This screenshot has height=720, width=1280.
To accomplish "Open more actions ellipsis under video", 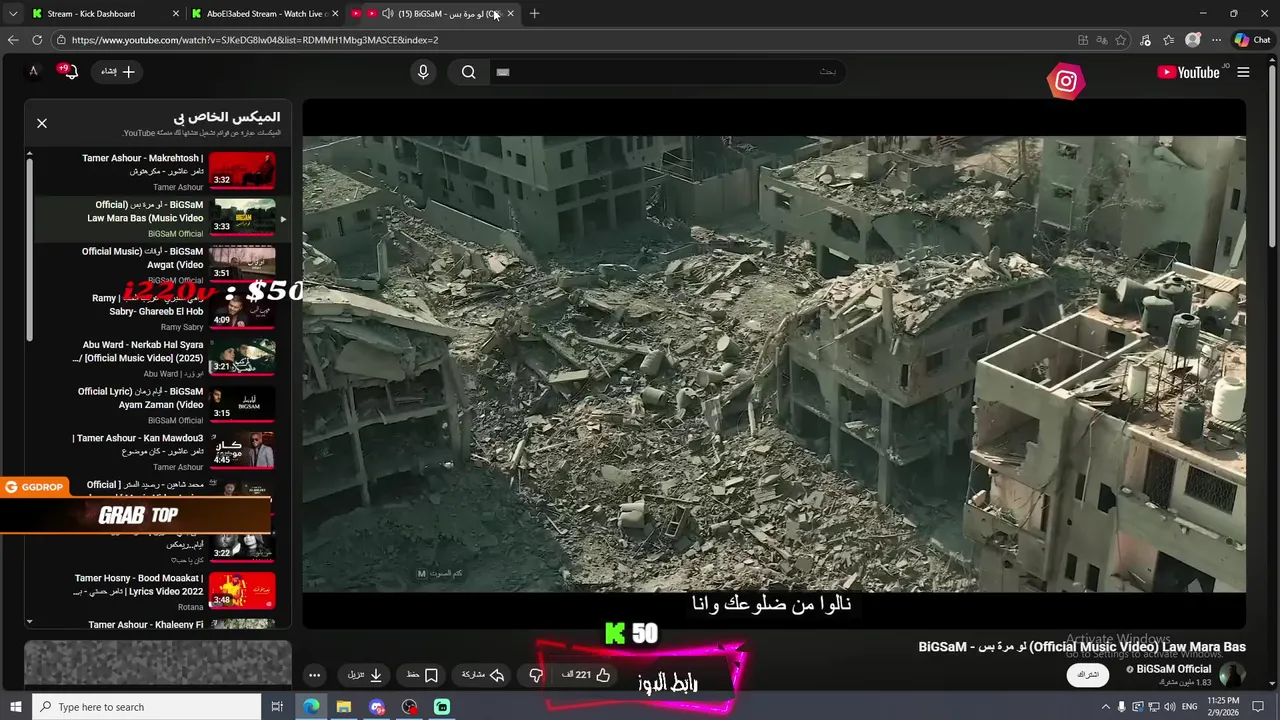I will 314,675.
